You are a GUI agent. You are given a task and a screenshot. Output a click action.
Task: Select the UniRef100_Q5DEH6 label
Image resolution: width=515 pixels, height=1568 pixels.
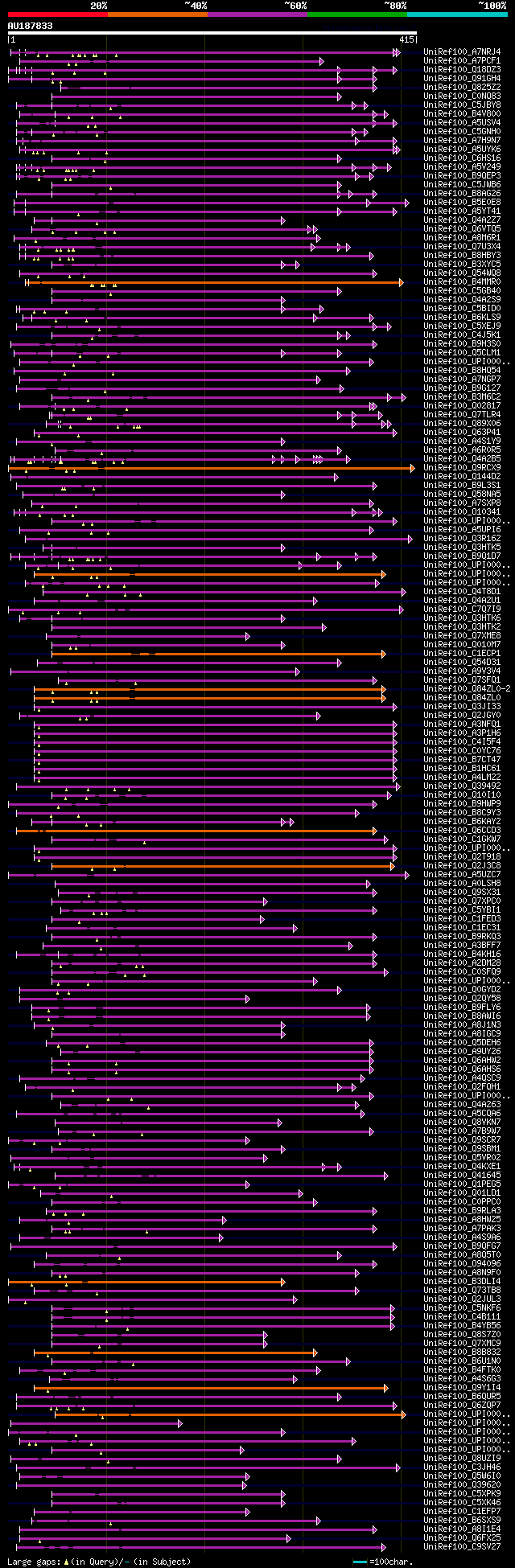click(463, 1043)
